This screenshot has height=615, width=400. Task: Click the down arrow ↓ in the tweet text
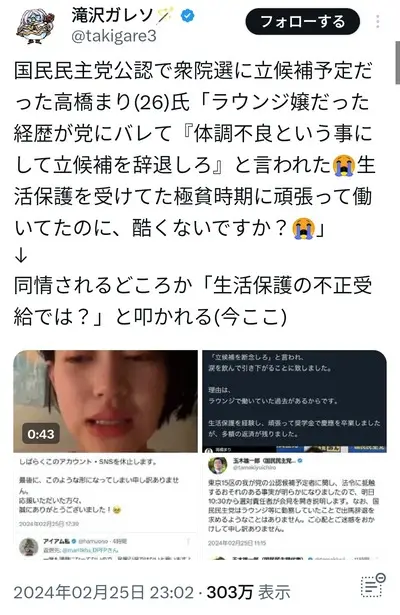point(21,256)
